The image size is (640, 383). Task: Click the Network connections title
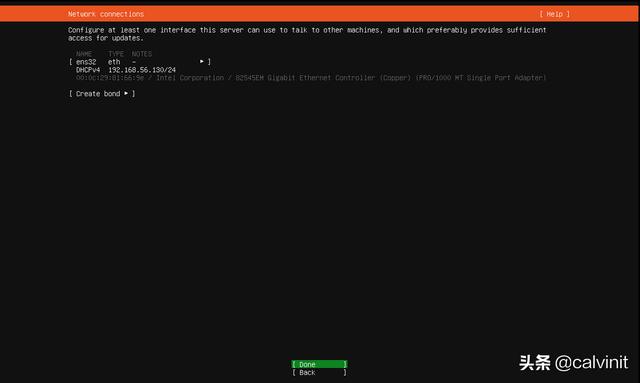coord(106,14)
